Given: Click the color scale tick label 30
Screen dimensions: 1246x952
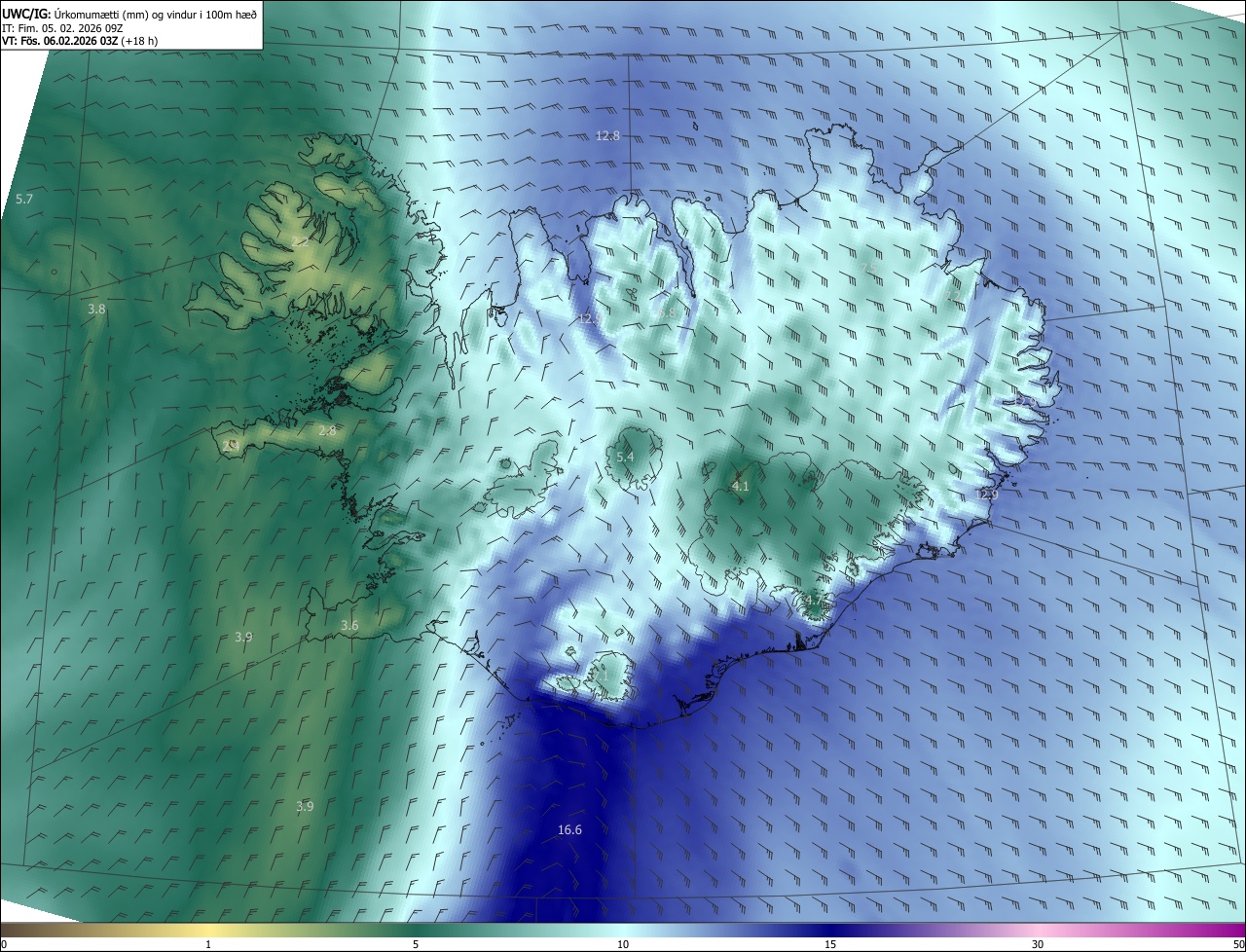Looking at the screenshot, I should pos(1038,944).
